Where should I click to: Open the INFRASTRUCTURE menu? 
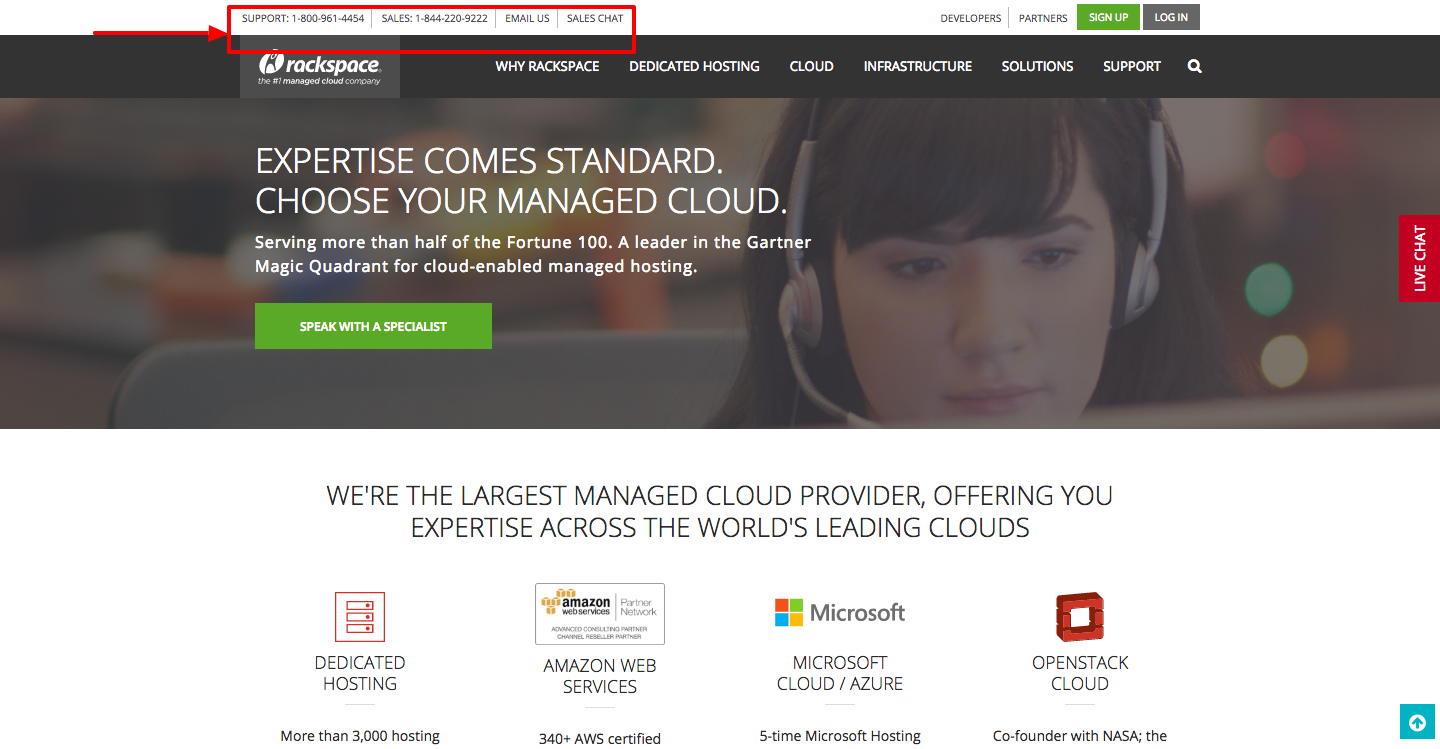coord(918,67)
